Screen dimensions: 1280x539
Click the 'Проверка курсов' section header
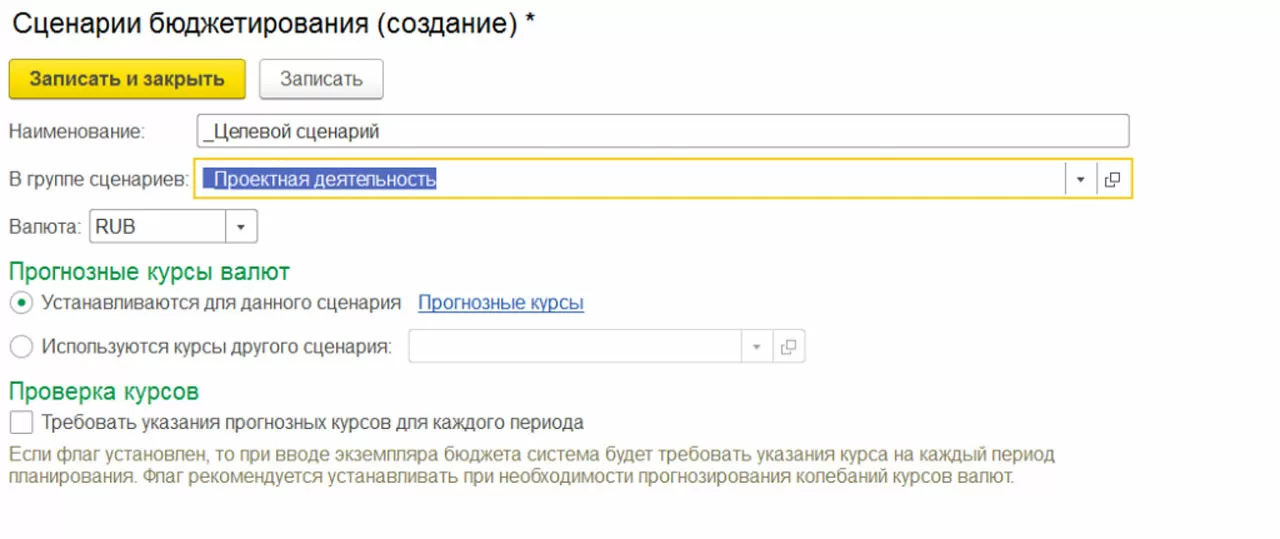point(104,390)
